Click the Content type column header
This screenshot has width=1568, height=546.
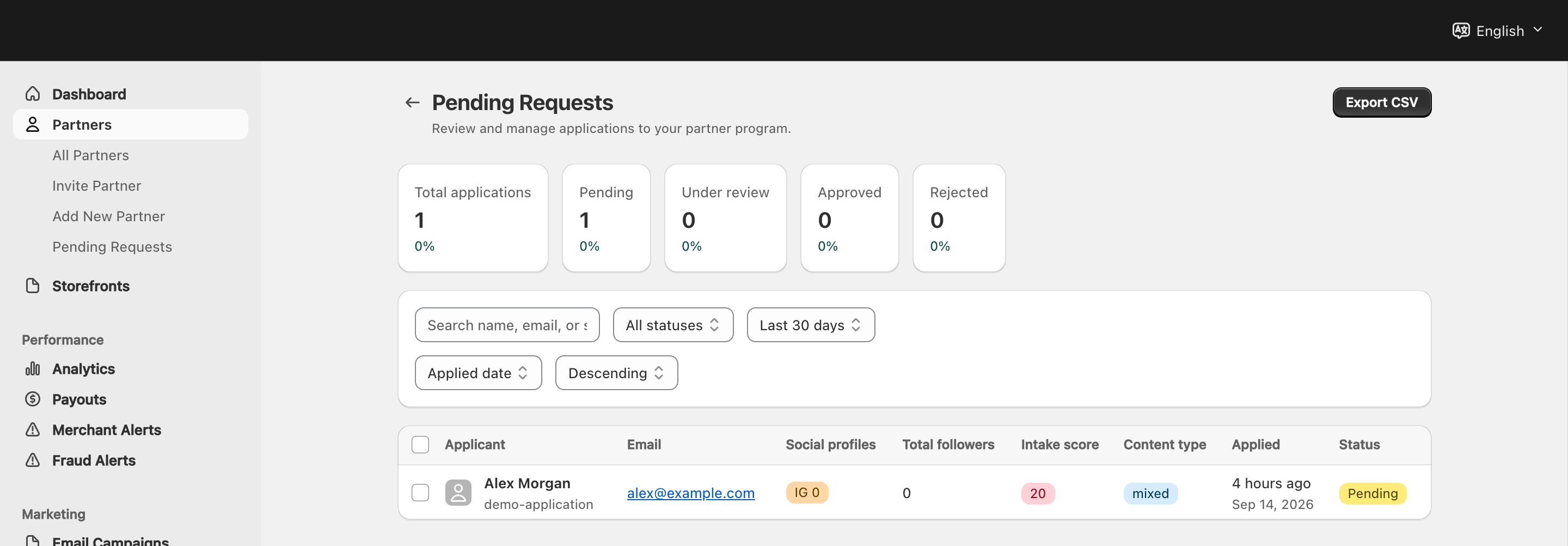pos(1165,445)
